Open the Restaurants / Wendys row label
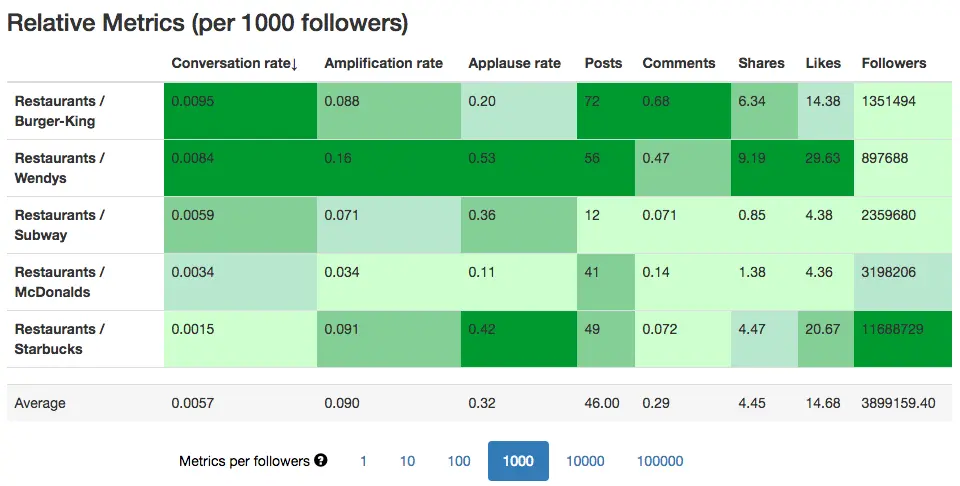 [x=60, y=168]
